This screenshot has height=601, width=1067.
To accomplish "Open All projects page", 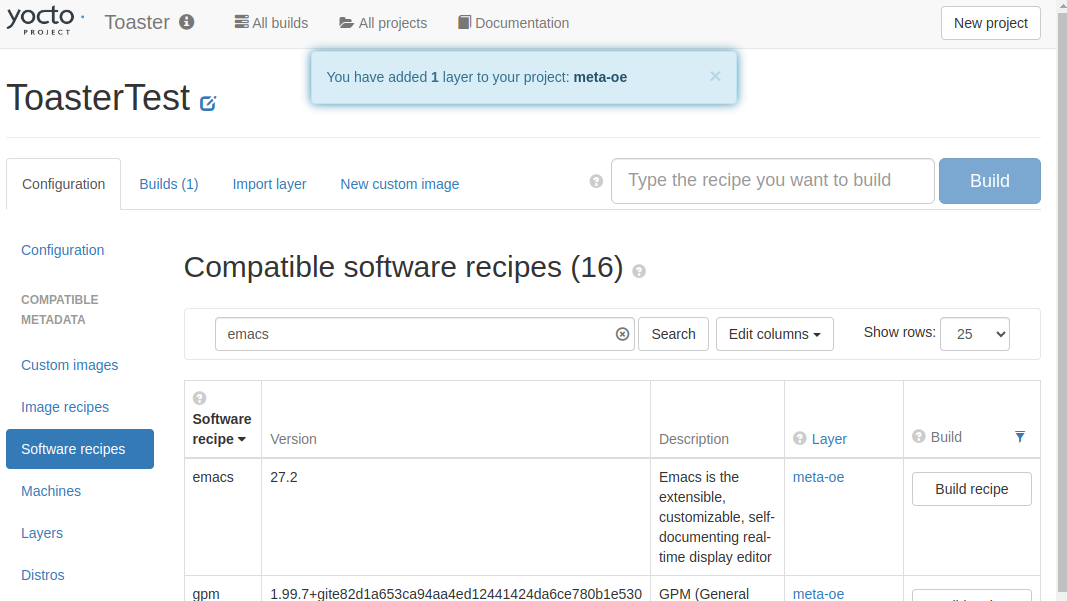I will point(383,22).
